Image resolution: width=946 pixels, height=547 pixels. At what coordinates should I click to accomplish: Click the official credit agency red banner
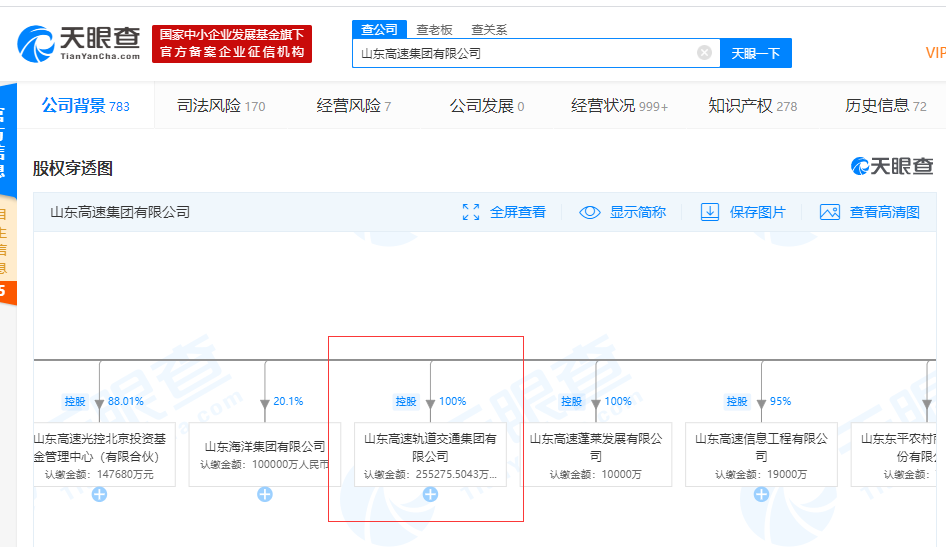point(232,44)
